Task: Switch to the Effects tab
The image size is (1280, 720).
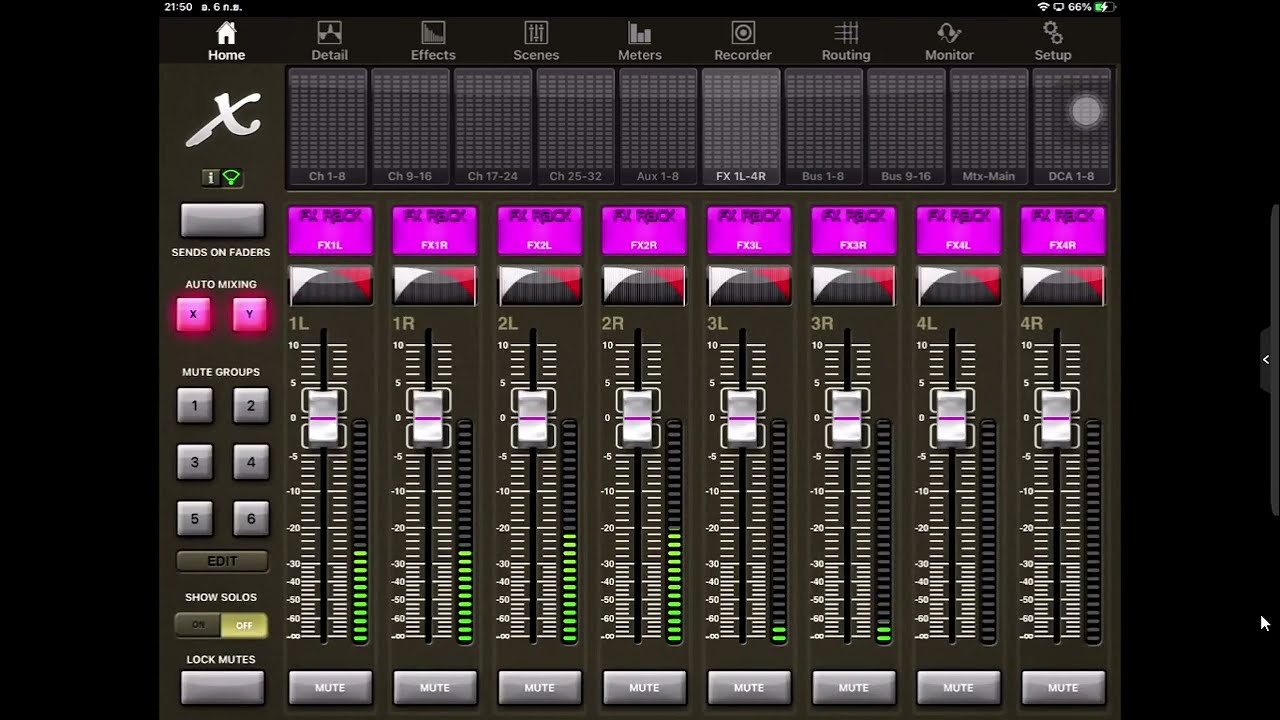Action: pos(433,42)
